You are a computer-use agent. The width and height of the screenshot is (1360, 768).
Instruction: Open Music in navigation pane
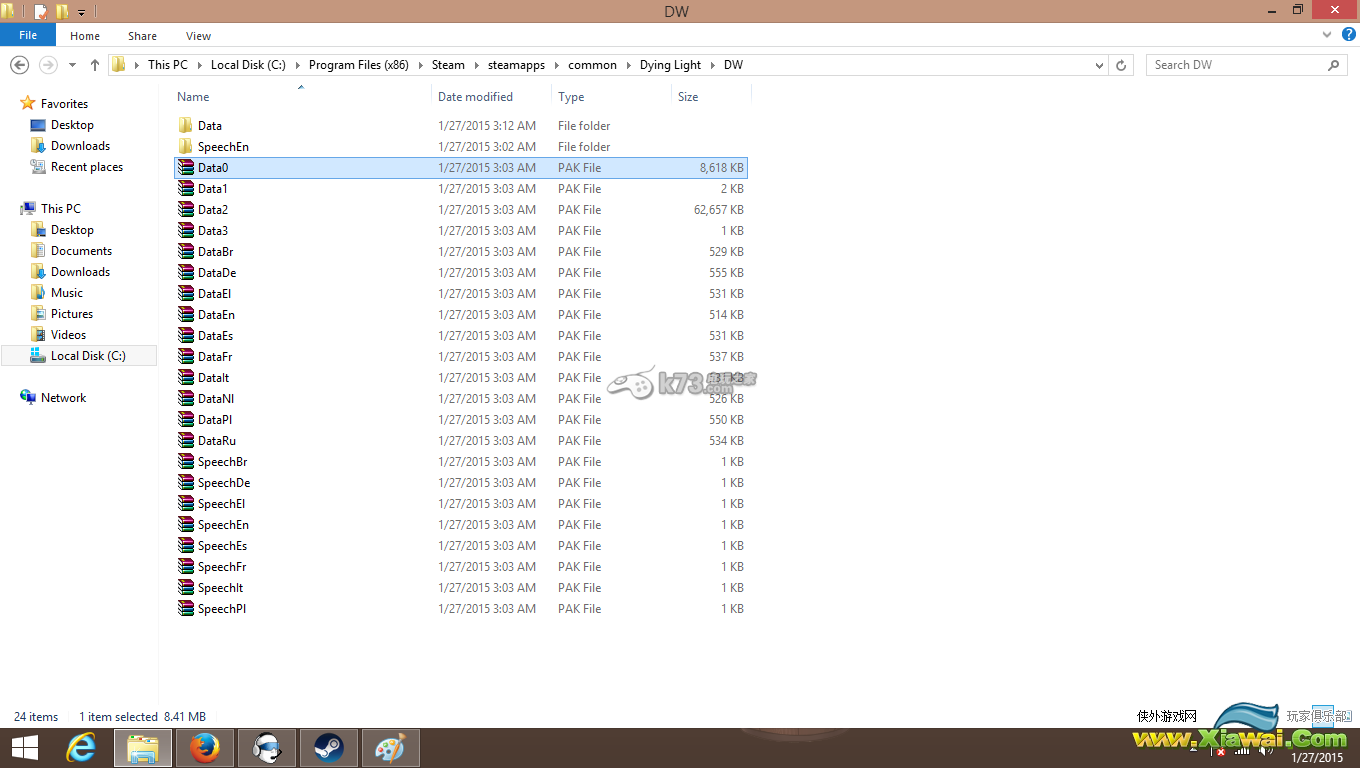point(67,293)
